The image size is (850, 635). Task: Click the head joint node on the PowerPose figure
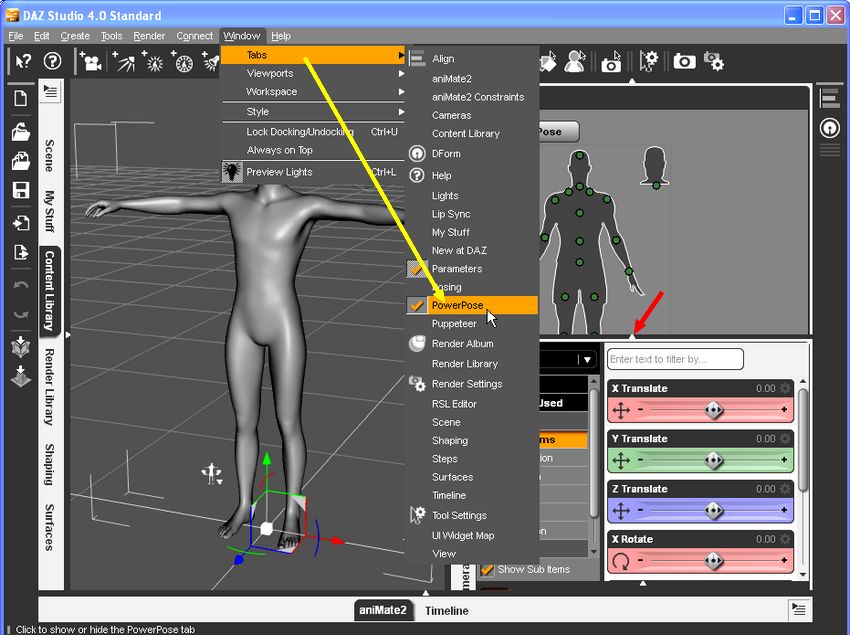579,156
